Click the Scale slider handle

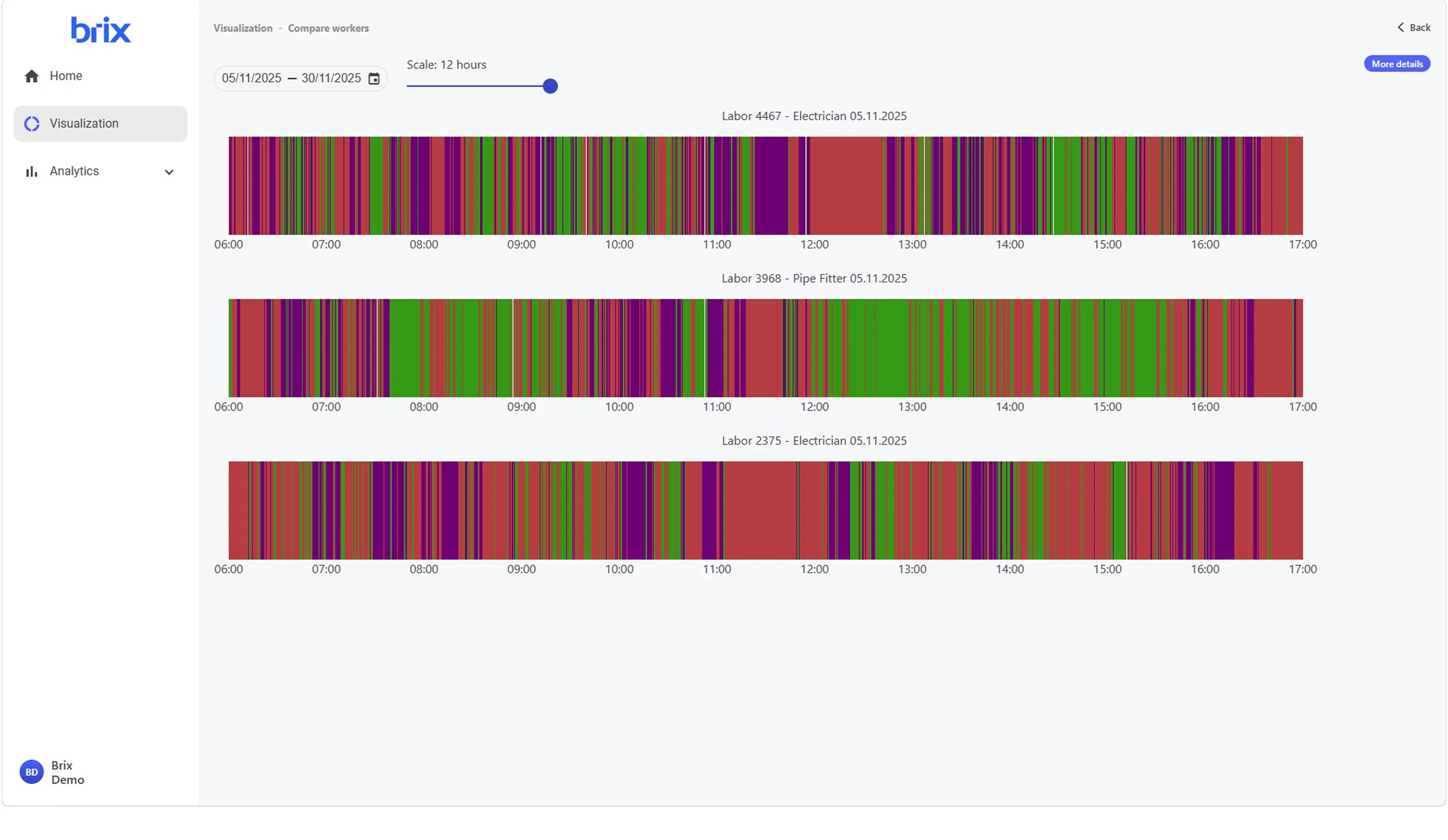tap(550, 86)
